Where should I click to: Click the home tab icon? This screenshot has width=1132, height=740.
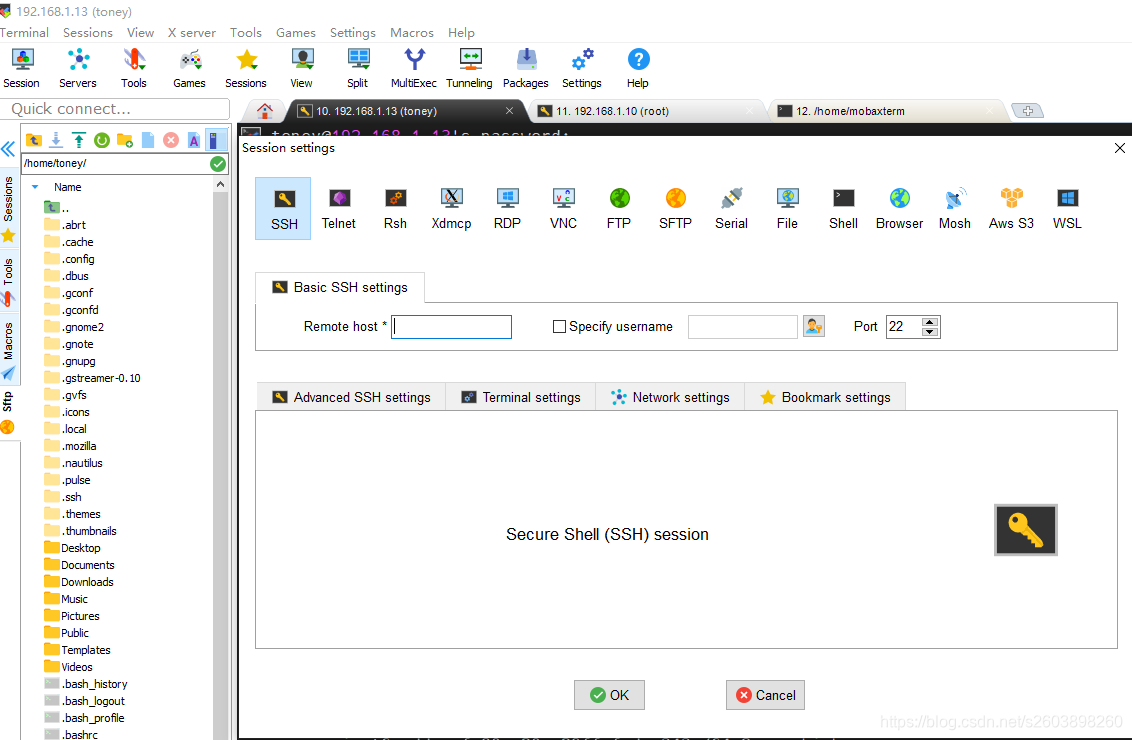pos(265,110)
